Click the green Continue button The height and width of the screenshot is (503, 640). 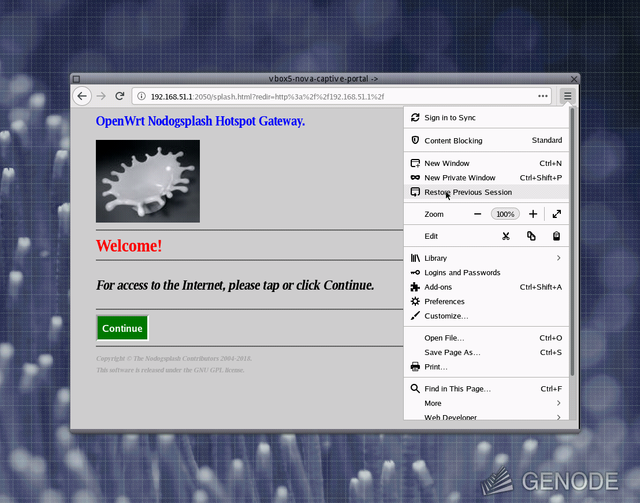[x=122, y=328]
